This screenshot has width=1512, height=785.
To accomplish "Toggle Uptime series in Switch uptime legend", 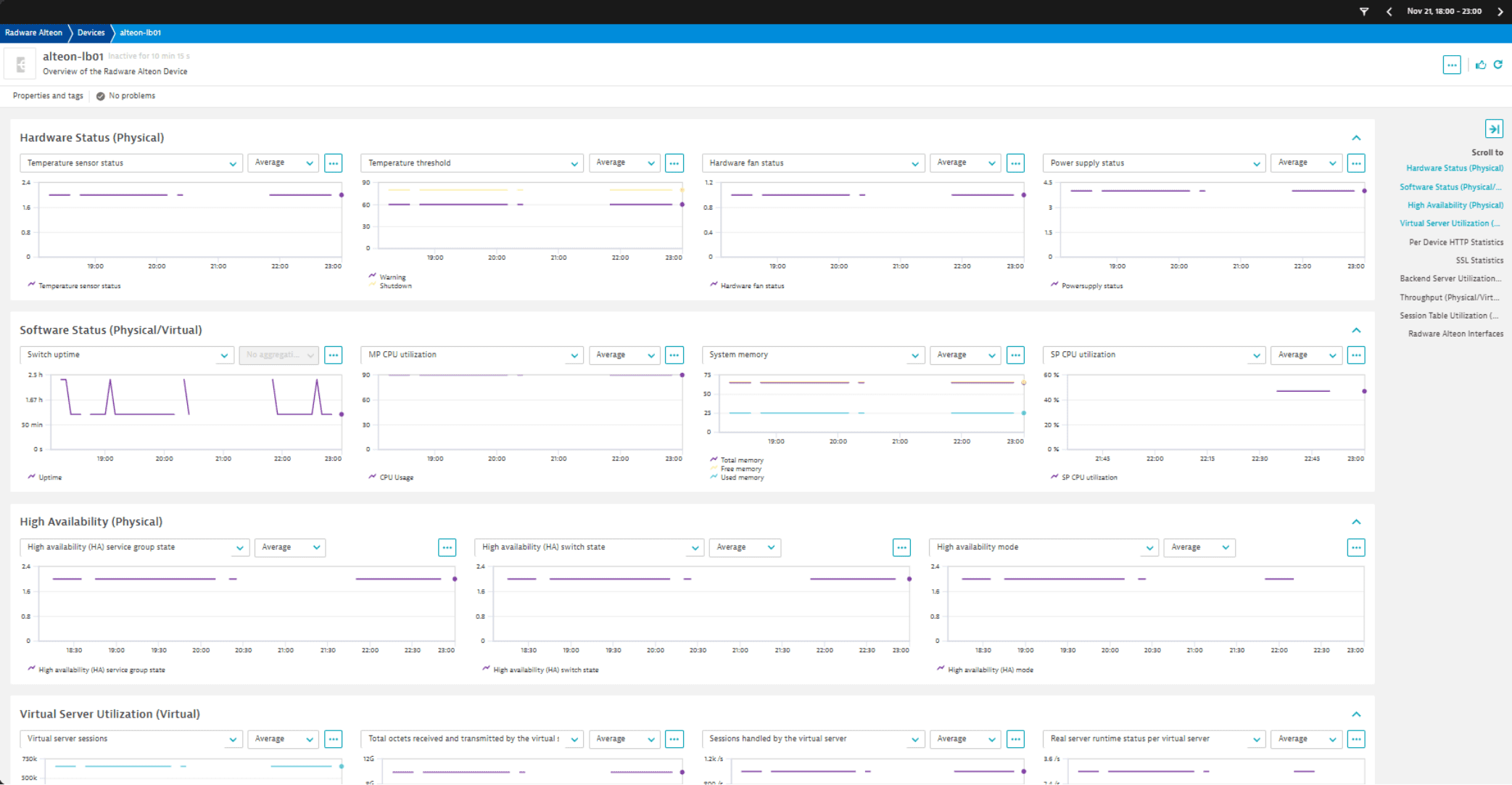I will 49,477.
